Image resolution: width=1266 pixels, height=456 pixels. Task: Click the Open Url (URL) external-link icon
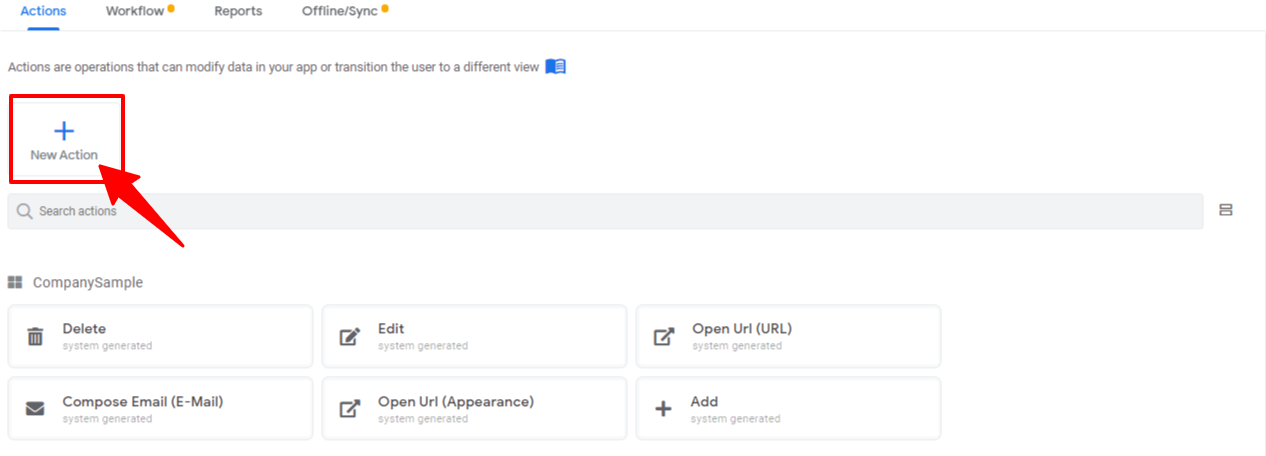(663, 337)
